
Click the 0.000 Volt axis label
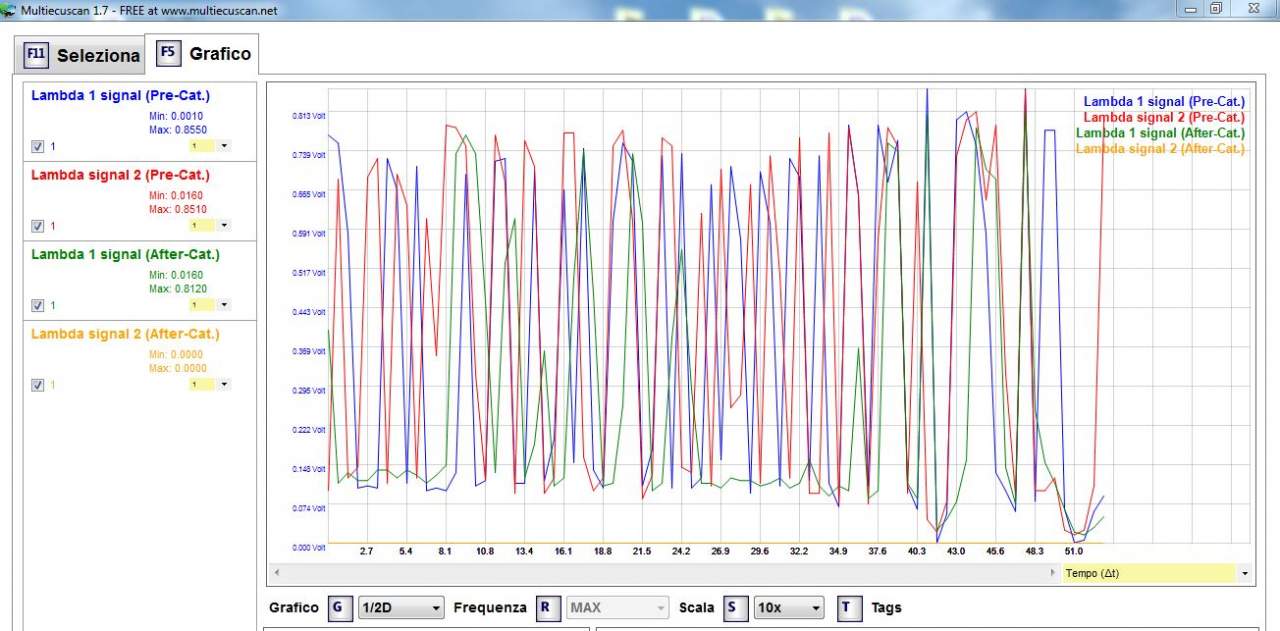tap(309, 548)
